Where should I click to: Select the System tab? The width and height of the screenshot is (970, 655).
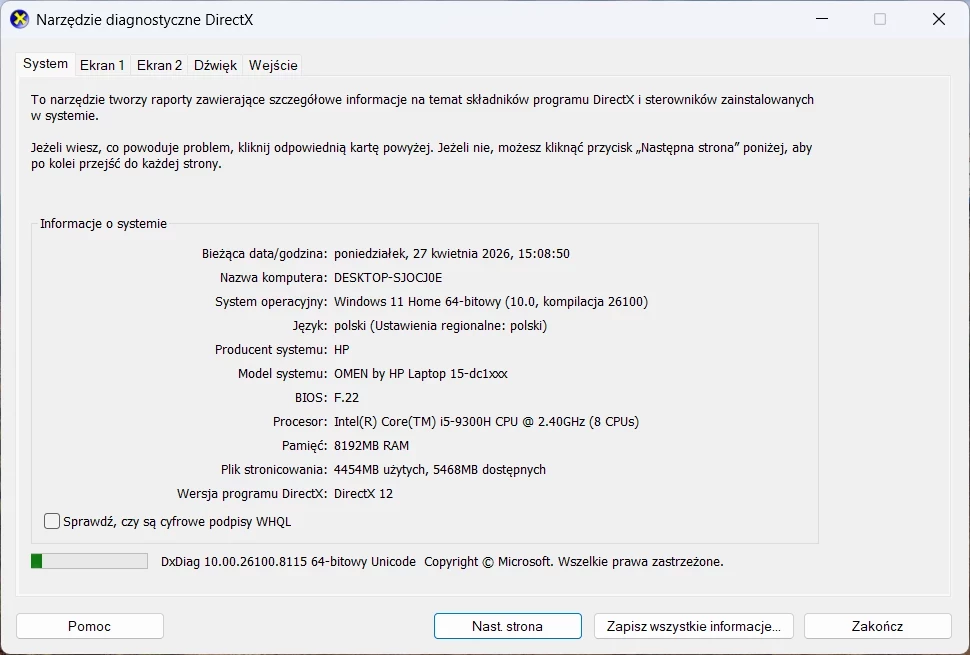pyautogui.click(x=45, y=64)
